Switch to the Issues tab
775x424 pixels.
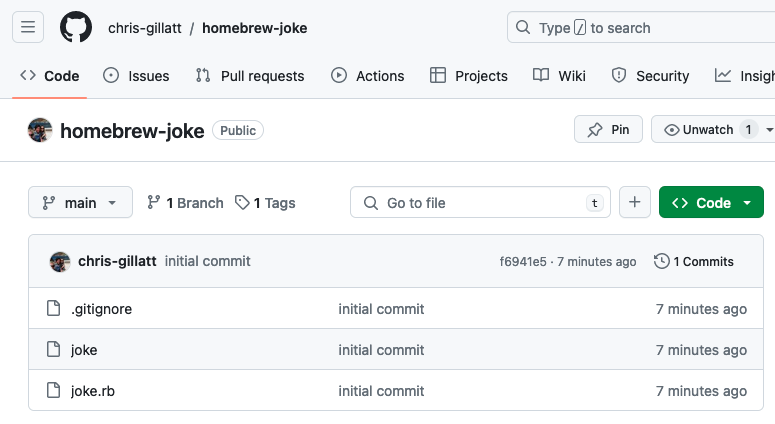(137, 76)
